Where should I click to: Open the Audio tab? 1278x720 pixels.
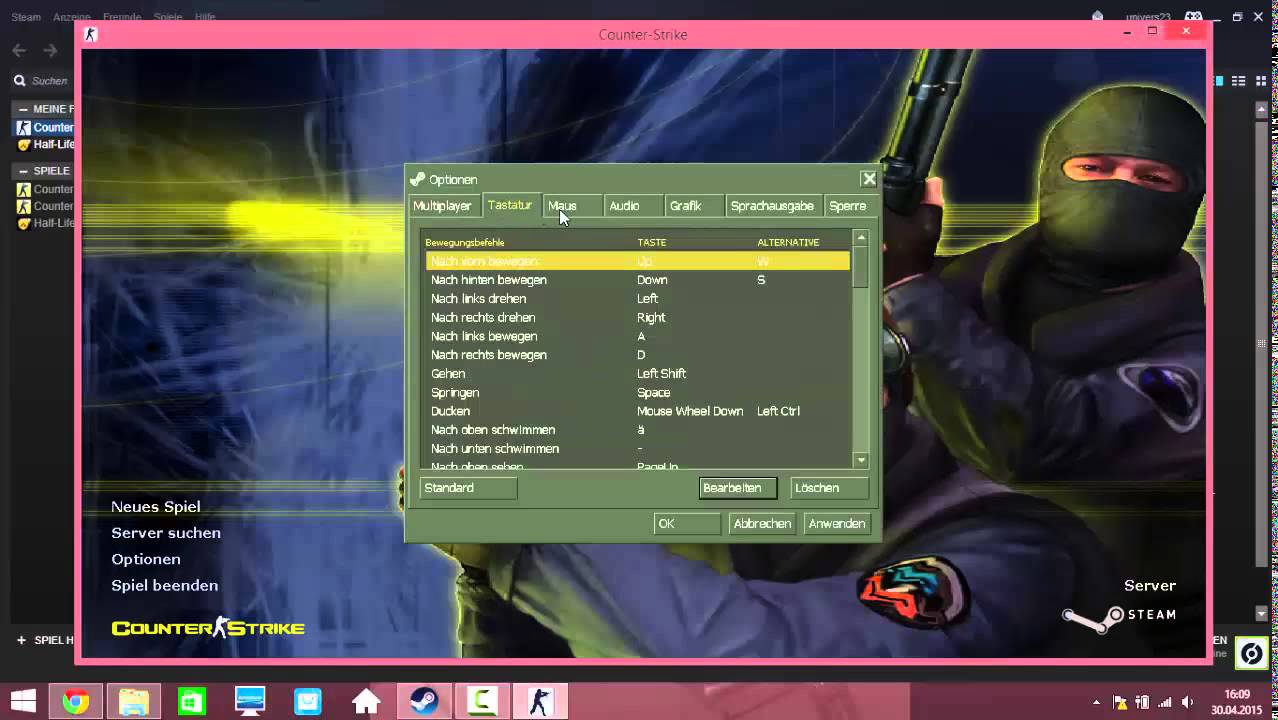(x=633, y=206)
